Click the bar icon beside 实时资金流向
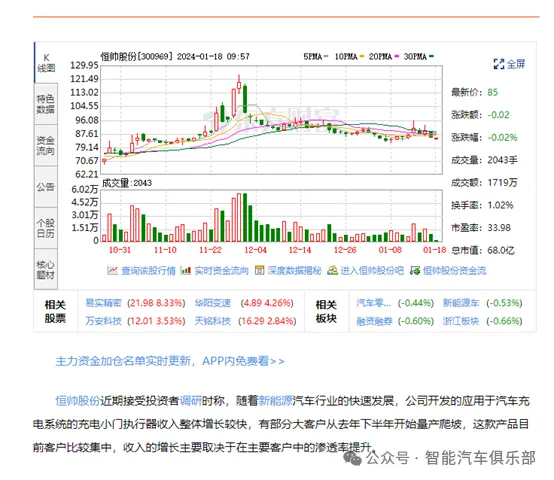554x480 pixels. pyautogui.click(x=185, y=271)
